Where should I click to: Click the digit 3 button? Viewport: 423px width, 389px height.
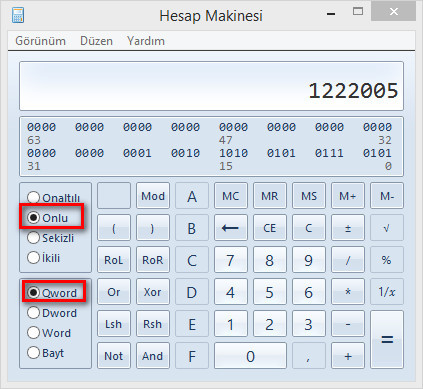pyautogui.click(x=309, y=324)
